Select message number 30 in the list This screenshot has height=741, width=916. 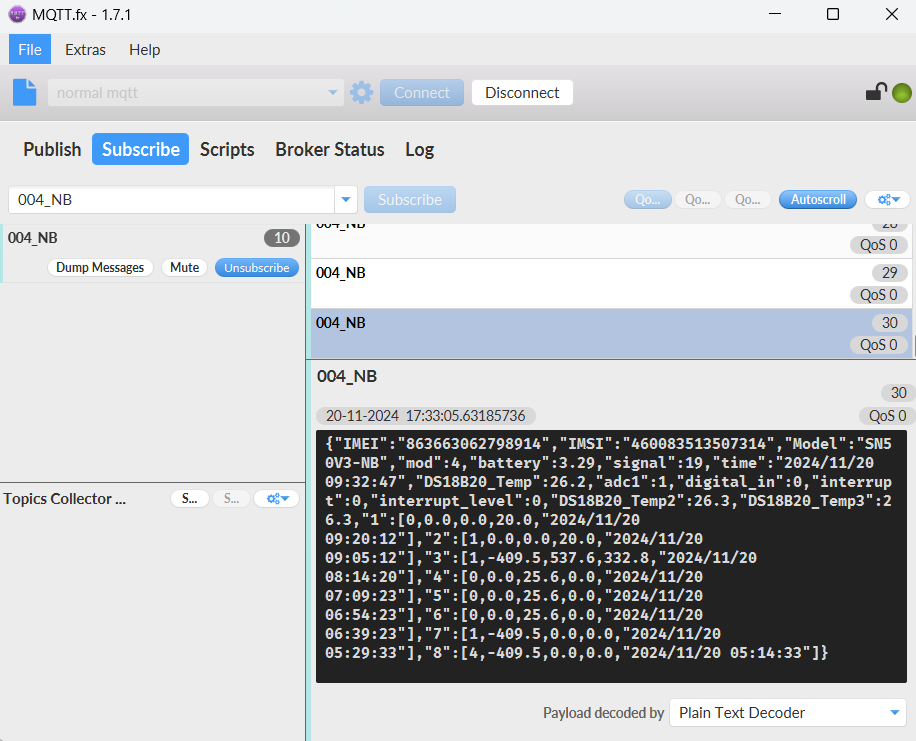611,333
